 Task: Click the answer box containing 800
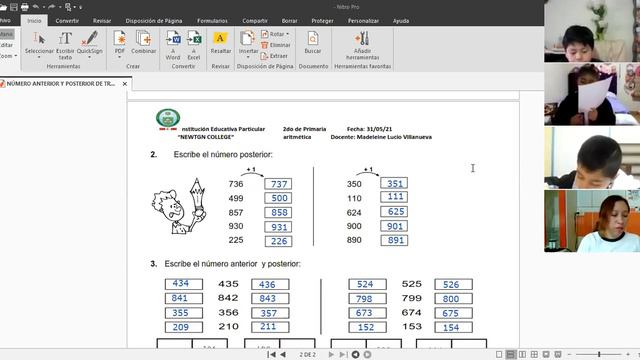click(x=453, y=298)
